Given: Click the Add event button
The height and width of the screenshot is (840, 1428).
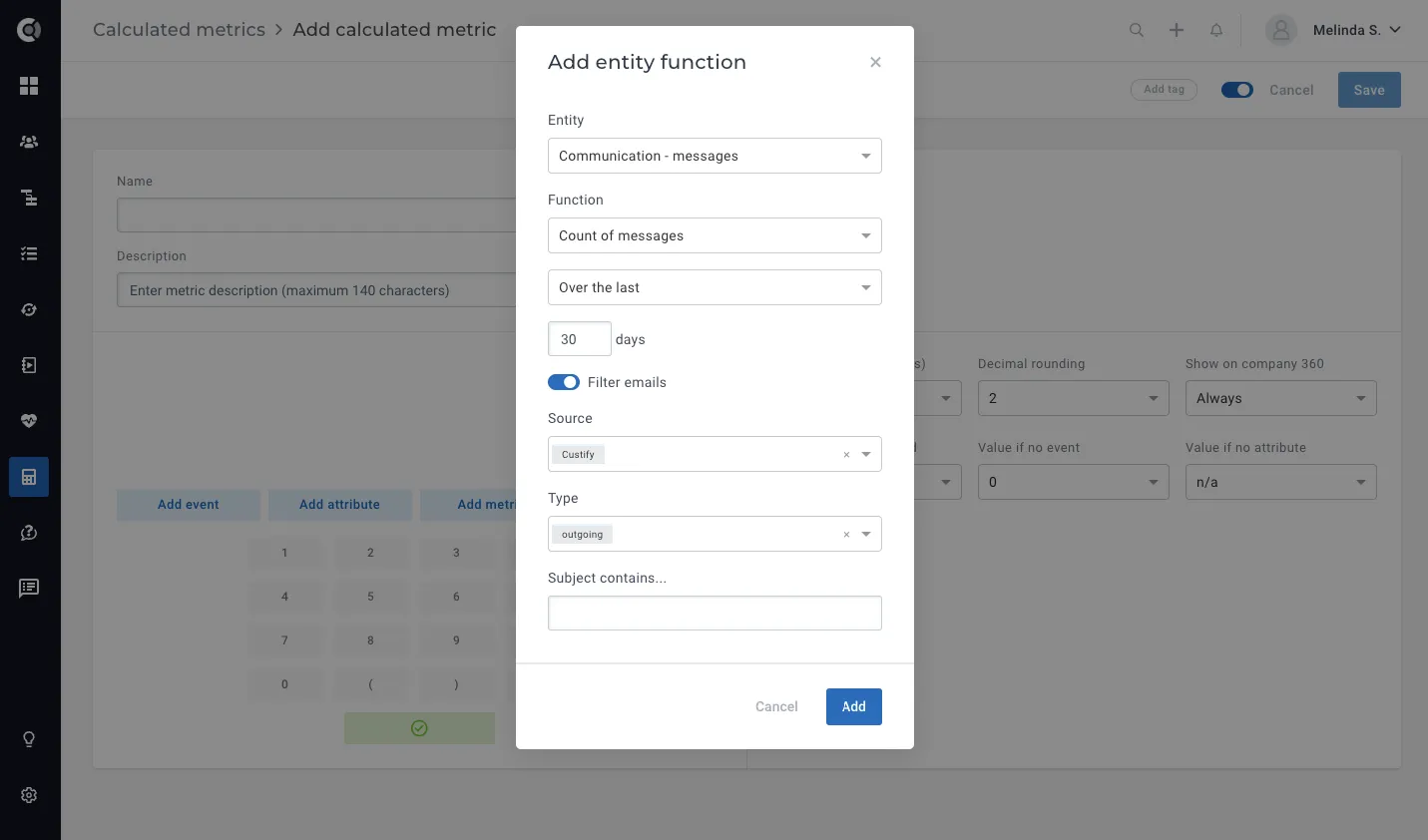Looking at the screenshot, I should click(189, 505).
